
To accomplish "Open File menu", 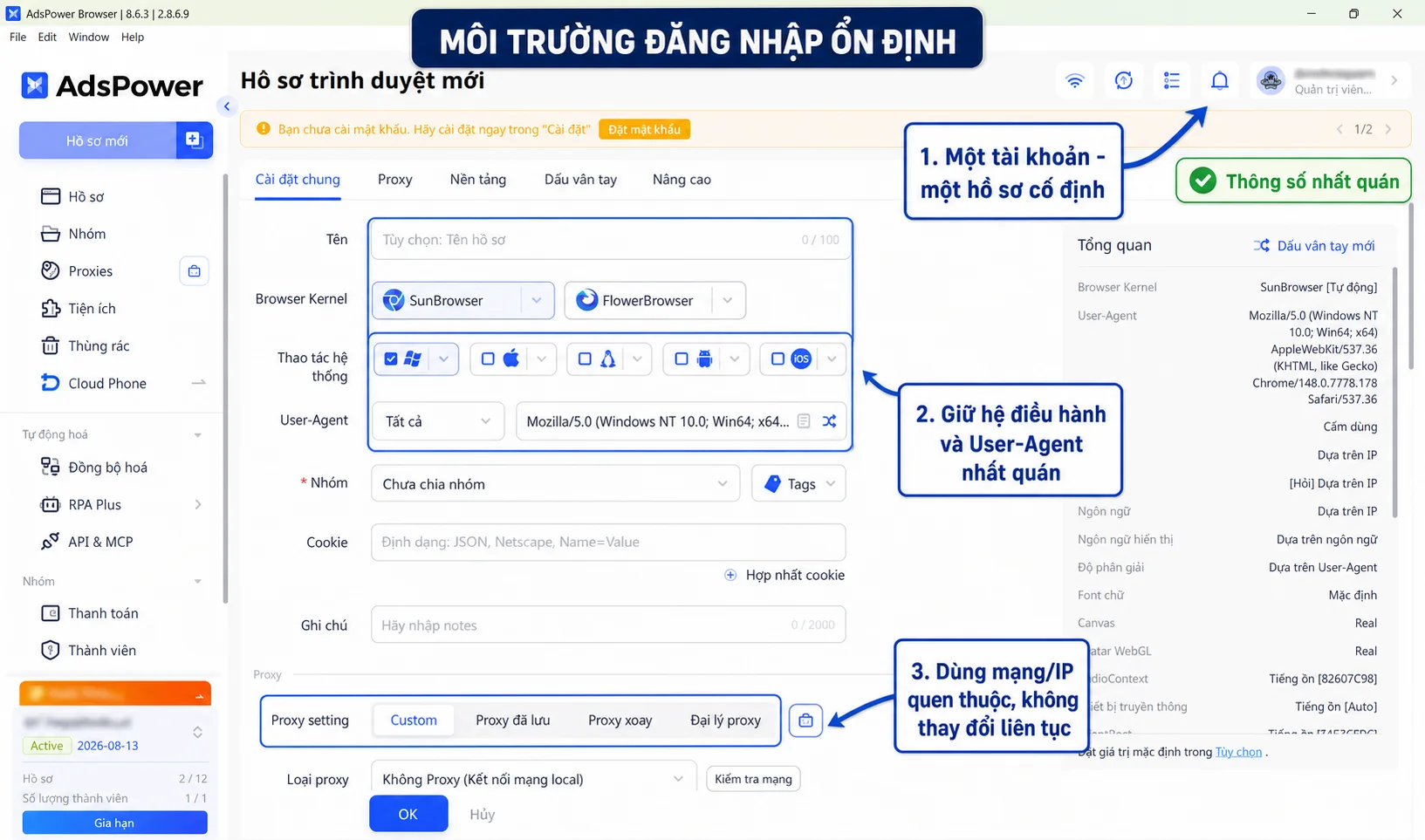I will [x=17, y=37].
